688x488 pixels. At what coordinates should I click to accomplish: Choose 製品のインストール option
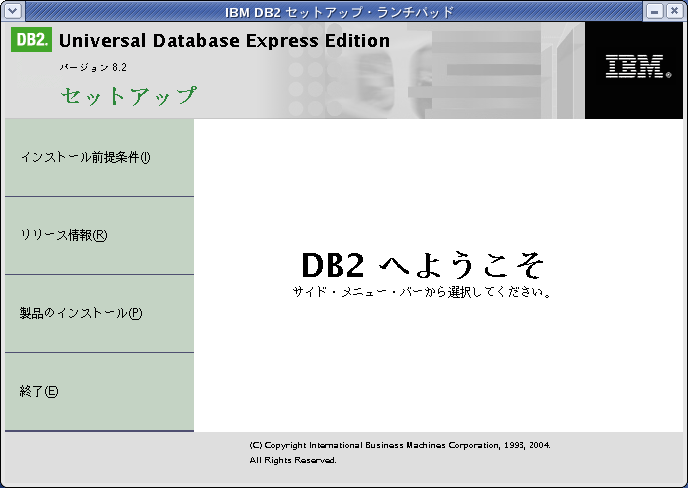coord(99,313)
